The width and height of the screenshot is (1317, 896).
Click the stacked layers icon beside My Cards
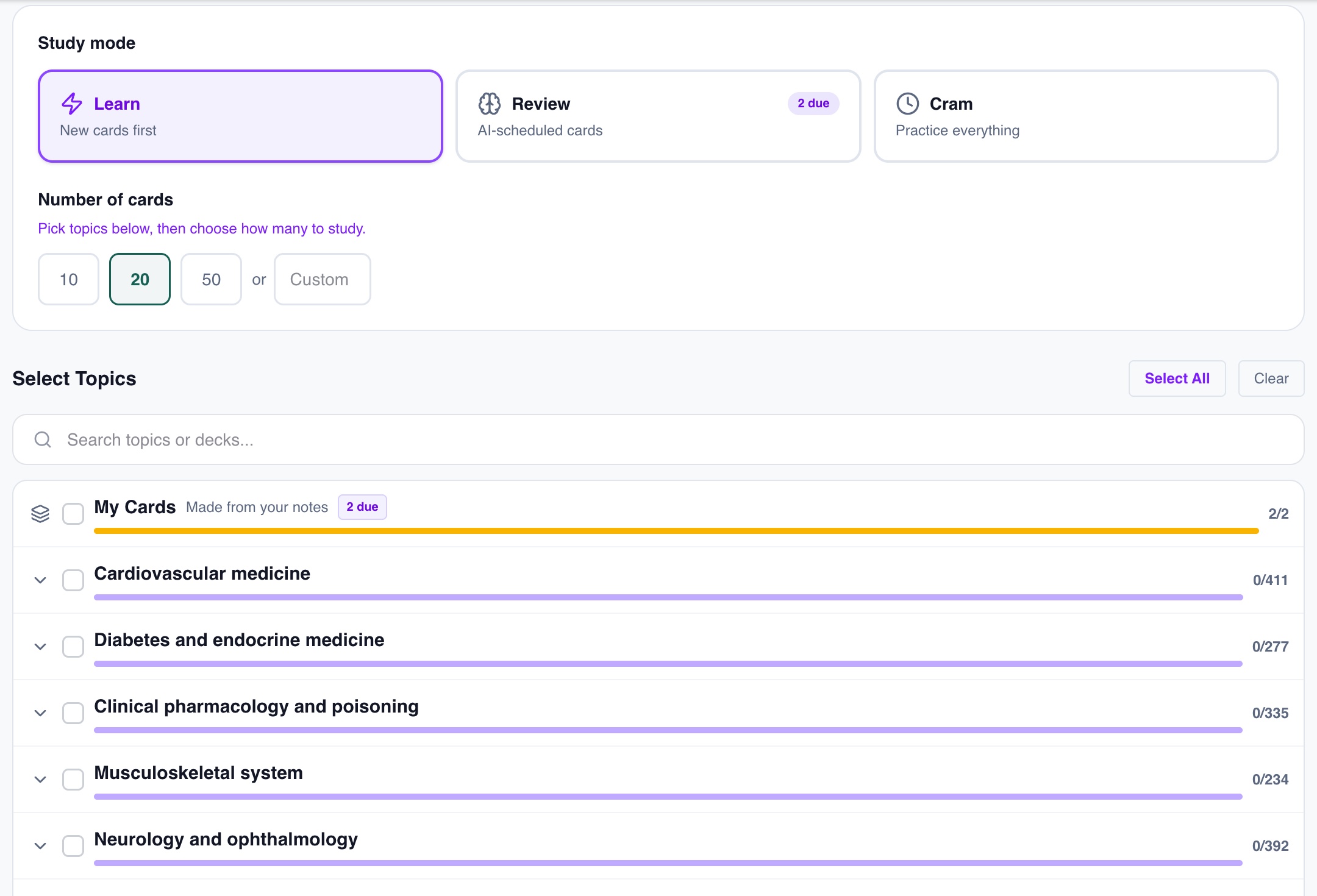[x=40, y=514]
